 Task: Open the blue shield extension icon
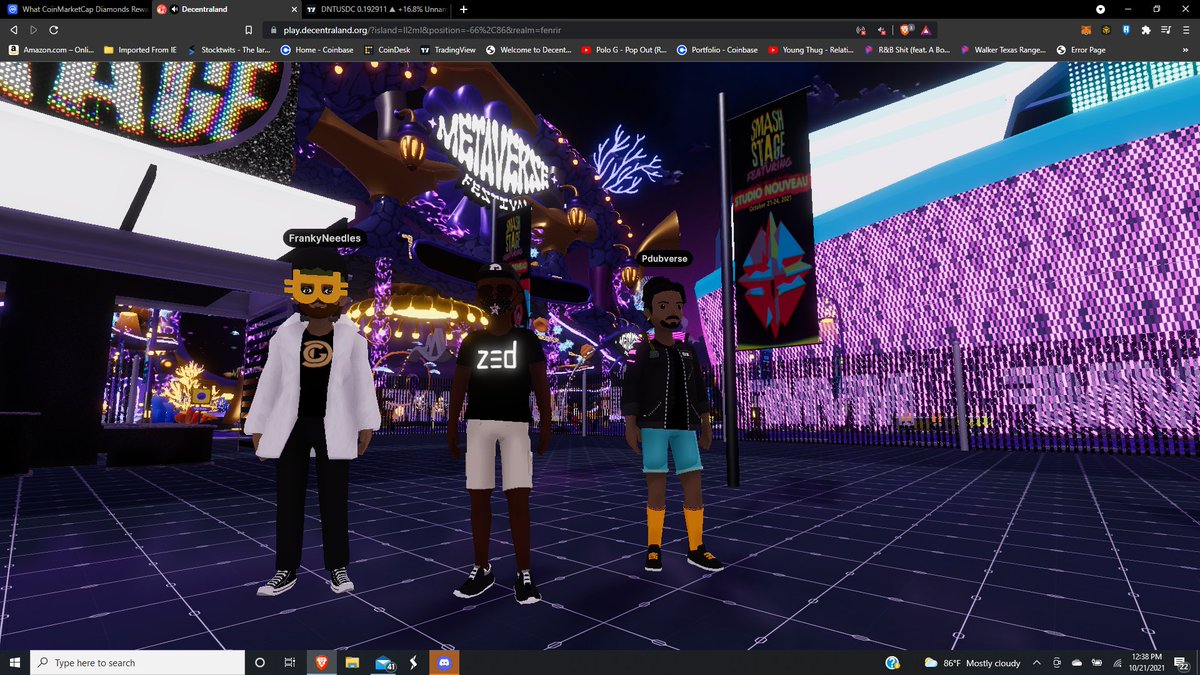(x=1126, y=30)
